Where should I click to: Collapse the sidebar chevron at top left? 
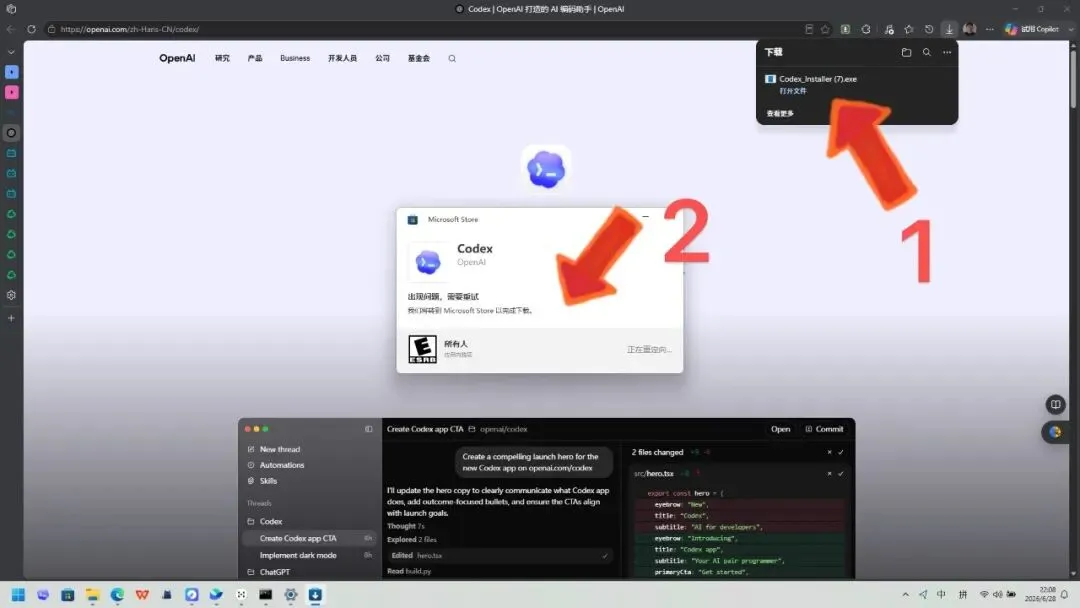click(x=11, y=52)
